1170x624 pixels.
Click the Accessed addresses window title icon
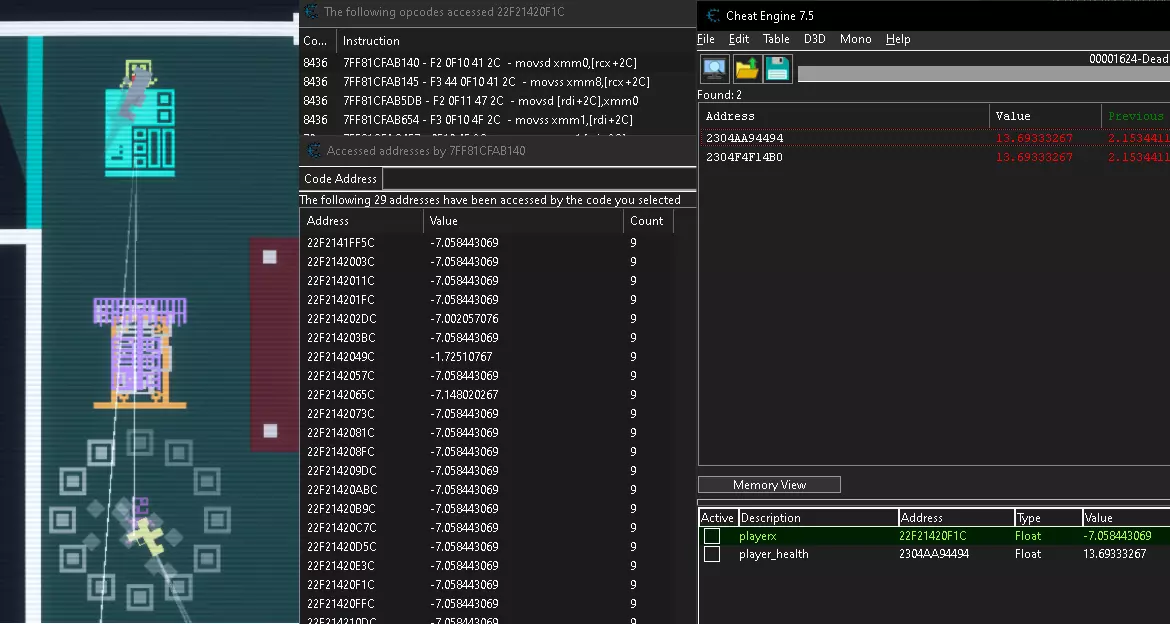point(313,151)
